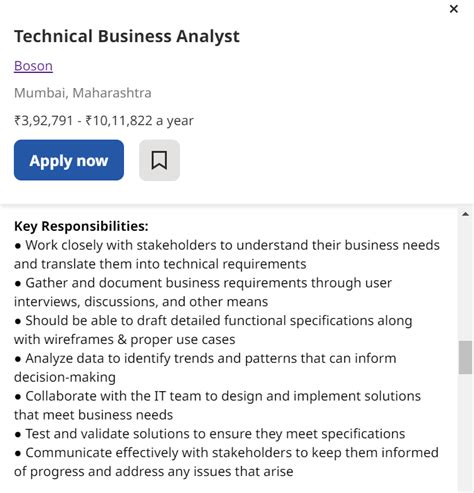Click the 'Gather and document business requirements' bullet
The width and height of the screenshot is (474, 493).
(x=203, y=292)
